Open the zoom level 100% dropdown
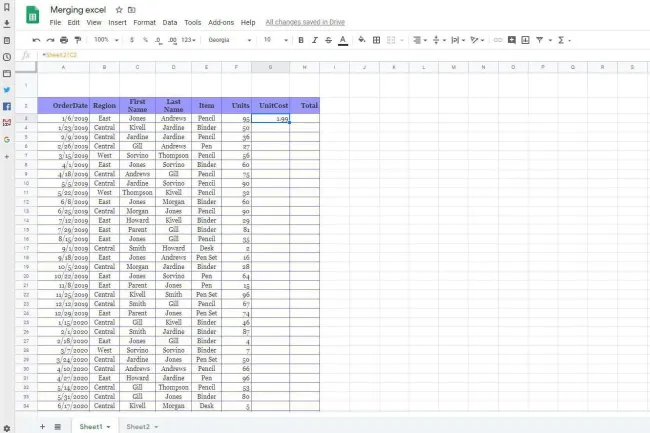The height and width of the screenshot is (433, 650). (x=107, y=40)
